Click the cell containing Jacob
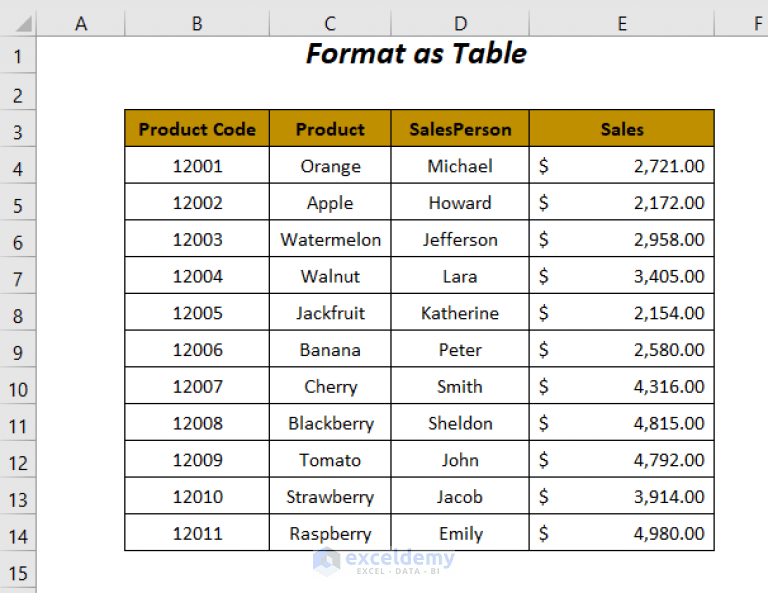The image size is (768, 593). pyautogui.click(x=460, y=496)
